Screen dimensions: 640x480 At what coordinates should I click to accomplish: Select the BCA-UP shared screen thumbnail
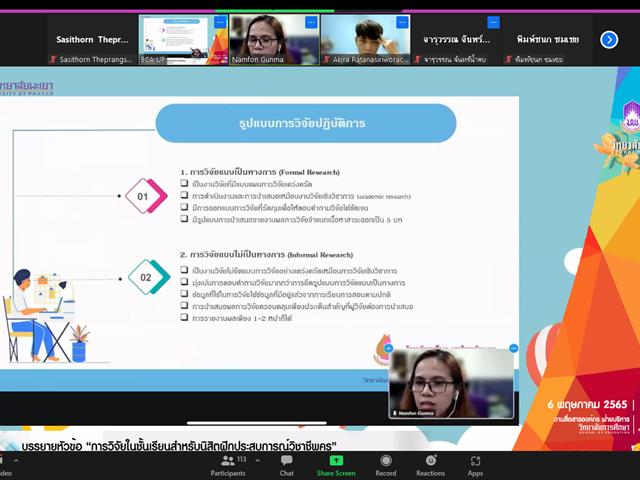point(183,40)
